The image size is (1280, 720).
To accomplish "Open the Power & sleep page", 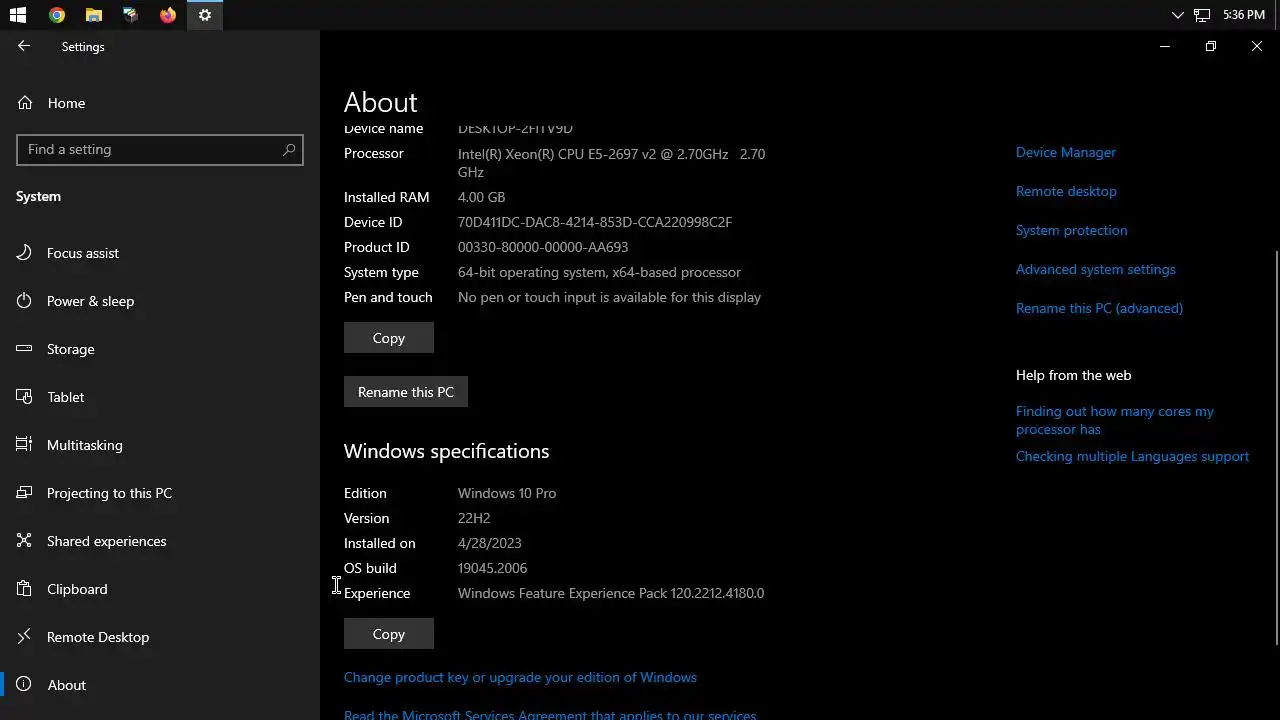I will 160,301.
